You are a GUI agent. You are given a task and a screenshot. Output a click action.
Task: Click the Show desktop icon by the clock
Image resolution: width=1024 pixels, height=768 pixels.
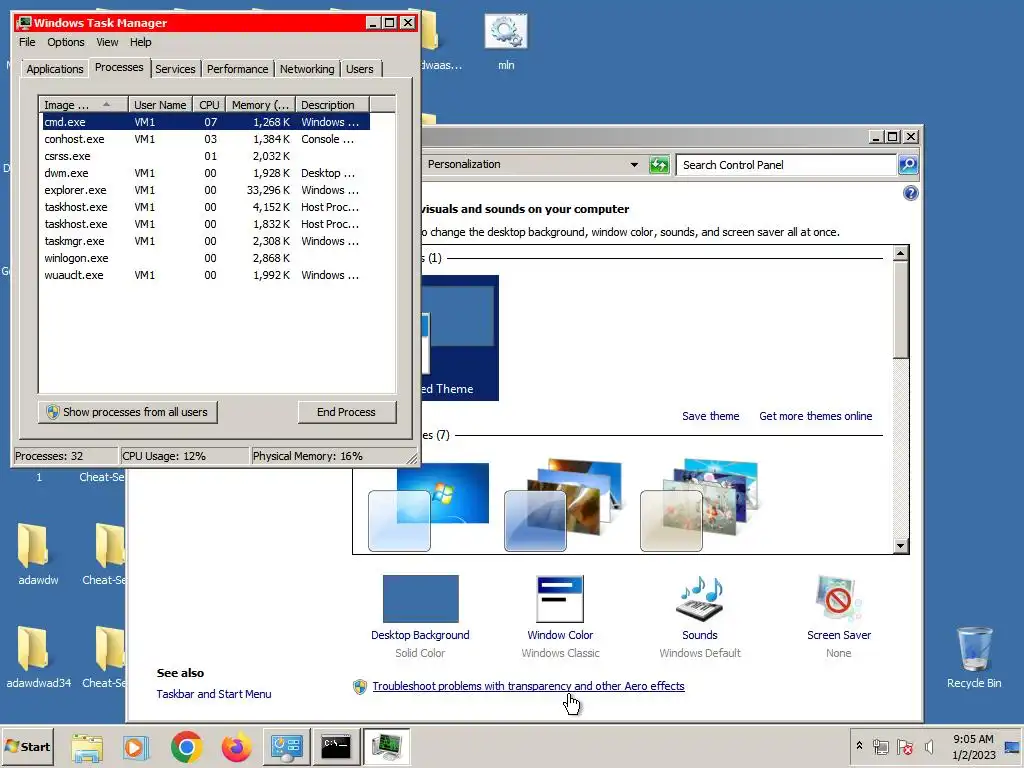[1014, 748]
